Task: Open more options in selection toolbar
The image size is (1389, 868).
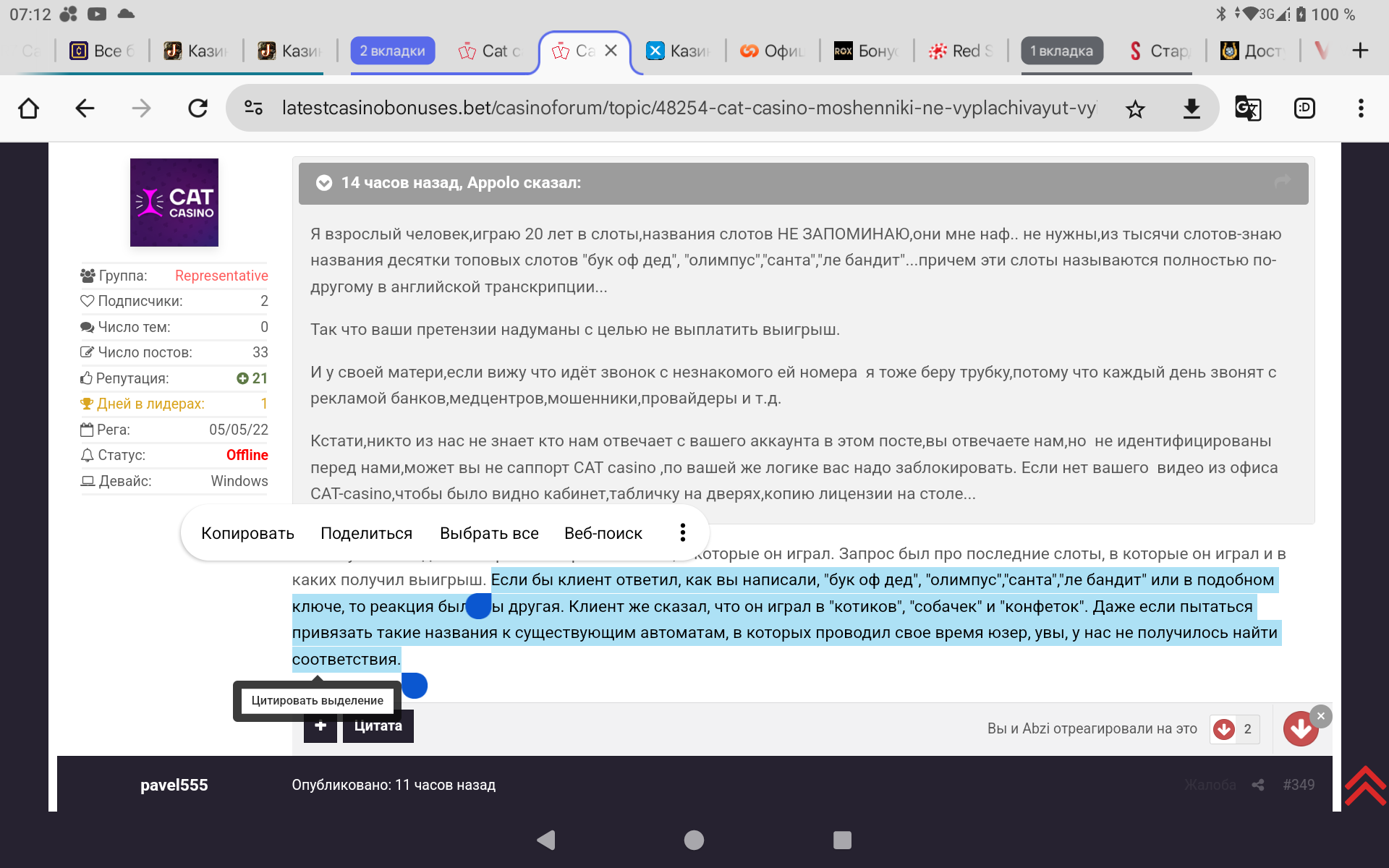Action: click(x=682, y=533)
